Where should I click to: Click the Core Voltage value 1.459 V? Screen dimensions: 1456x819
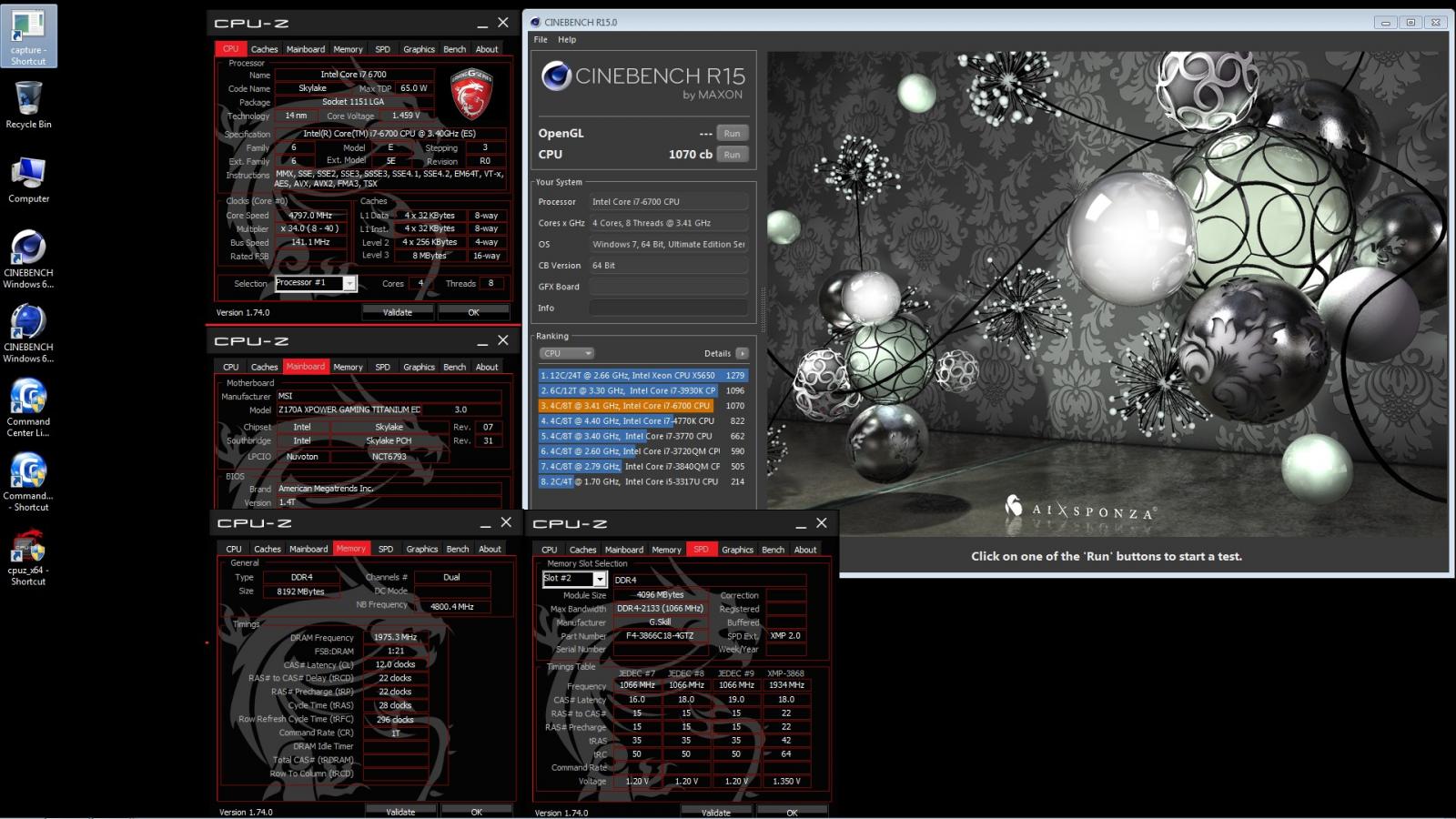(406, 116)
